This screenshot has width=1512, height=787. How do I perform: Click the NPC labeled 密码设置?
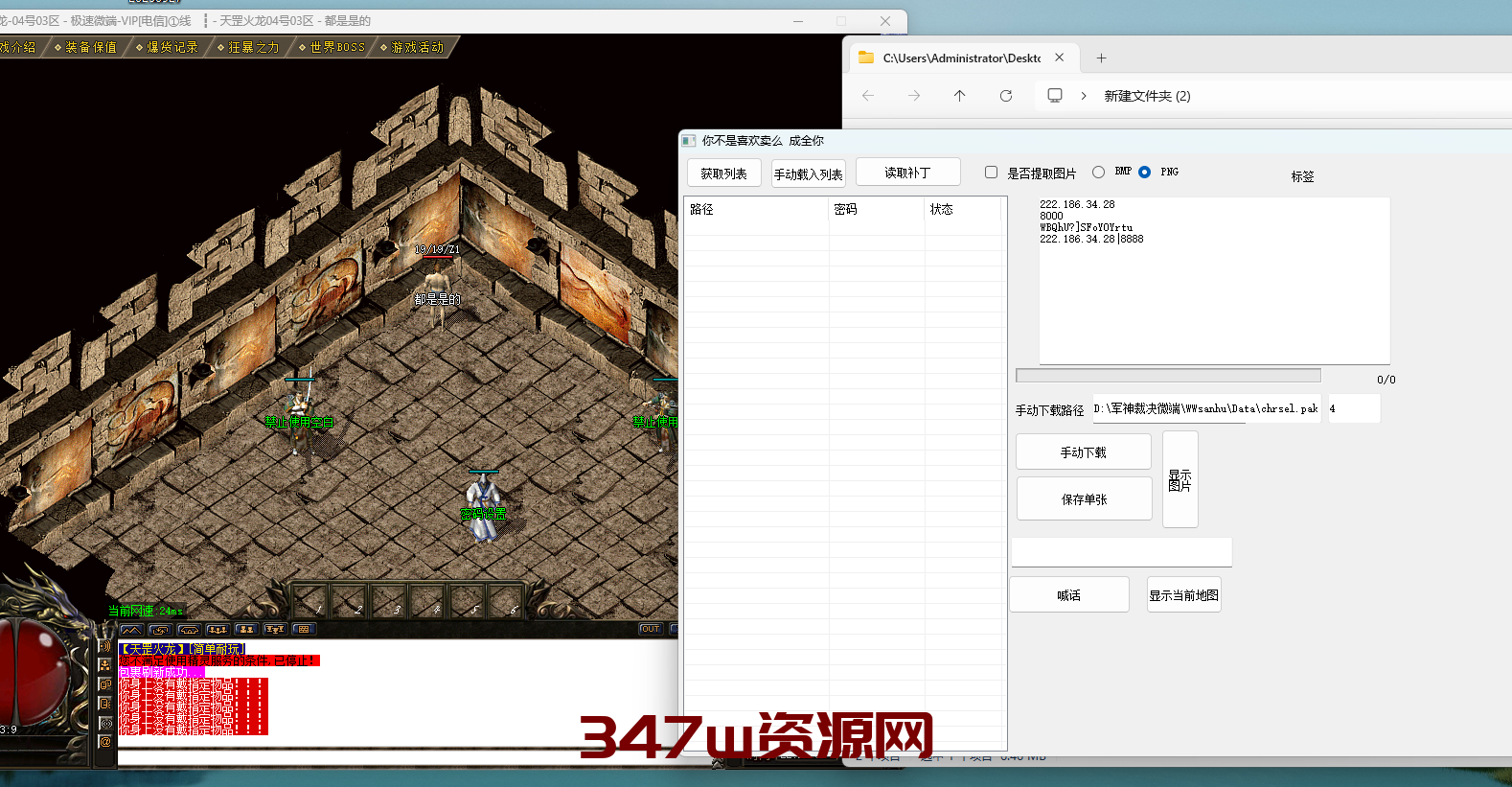tap(483, 508)
